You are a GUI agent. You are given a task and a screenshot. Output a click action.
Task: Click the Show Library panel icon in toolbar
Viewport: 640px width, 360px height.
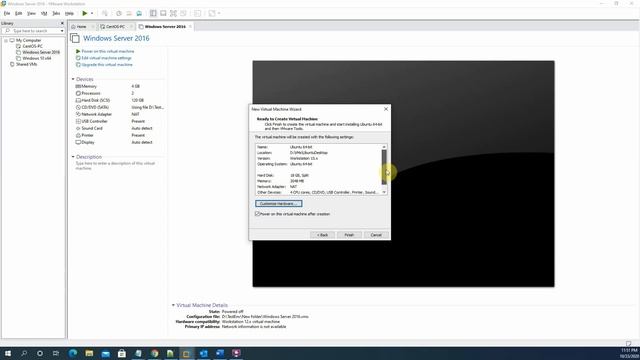tap(153, 13)
